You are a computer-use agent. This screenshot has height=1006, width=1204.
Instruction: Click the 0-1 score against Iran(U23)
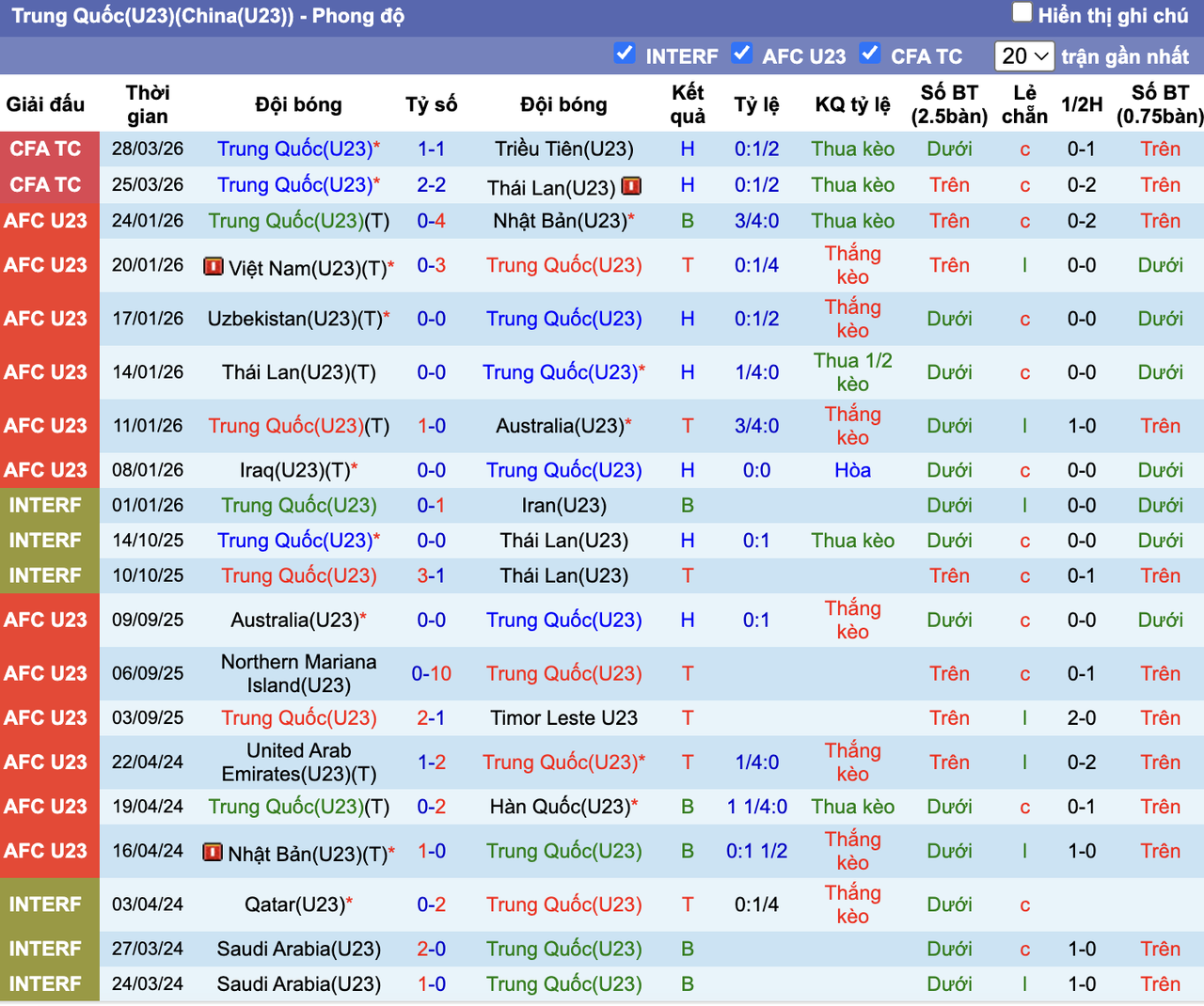tap(432, 506)
